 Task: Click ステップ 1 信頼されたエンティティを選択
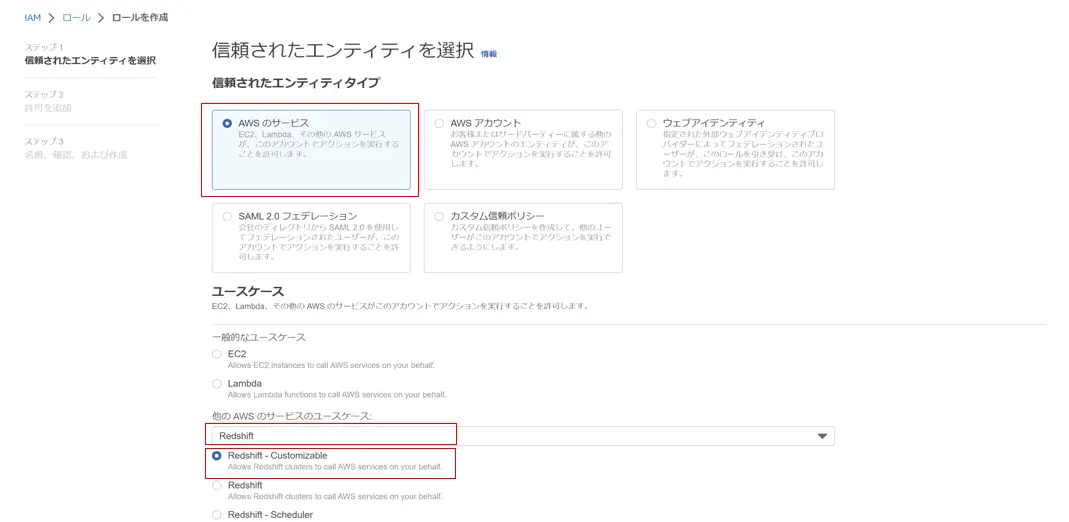click(x=90, y=55)
